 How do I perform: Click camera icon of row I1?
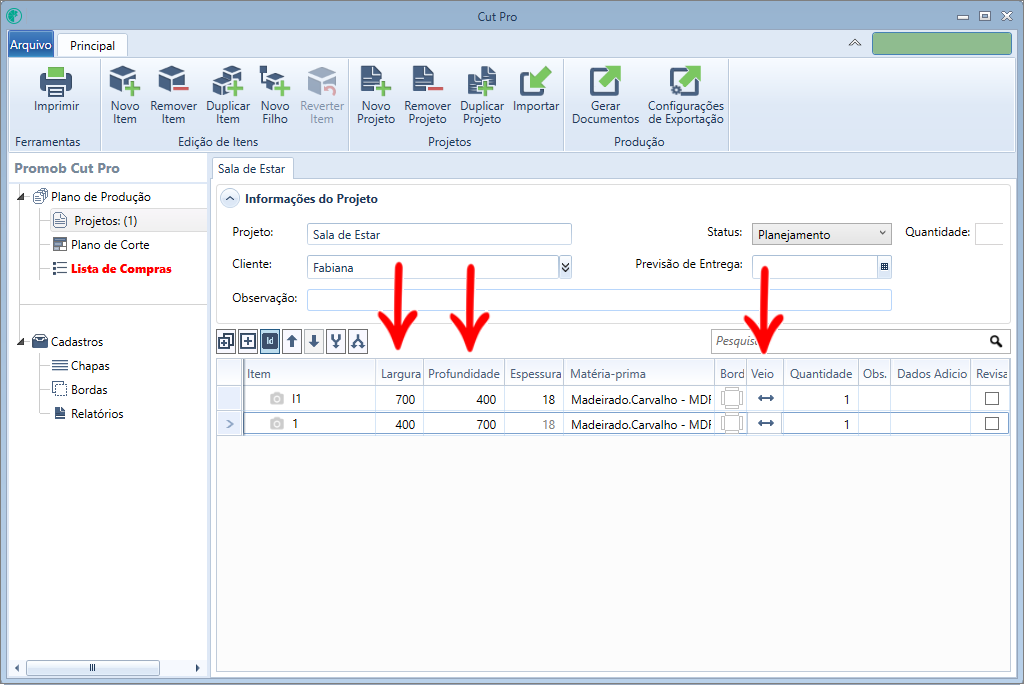(x=276, y=398)
